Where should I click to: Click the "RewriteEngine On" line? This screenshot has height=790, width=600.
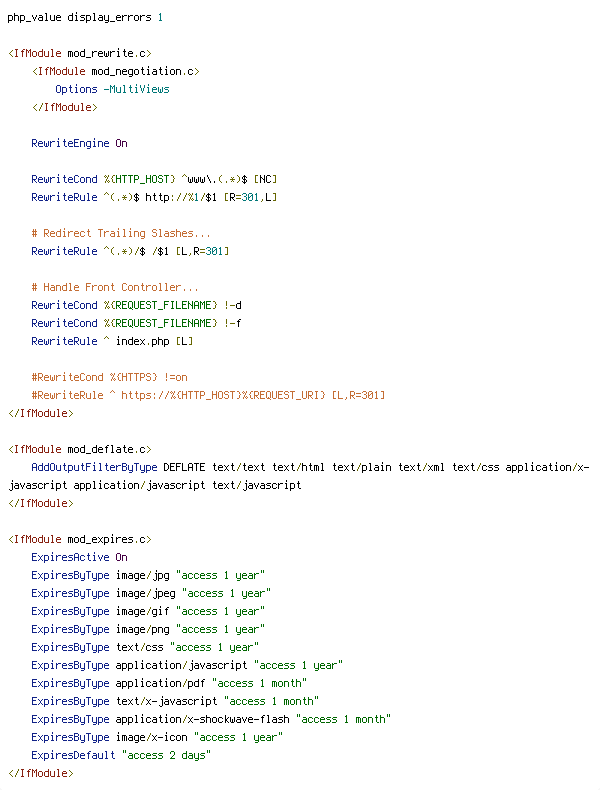coord(80,143)
